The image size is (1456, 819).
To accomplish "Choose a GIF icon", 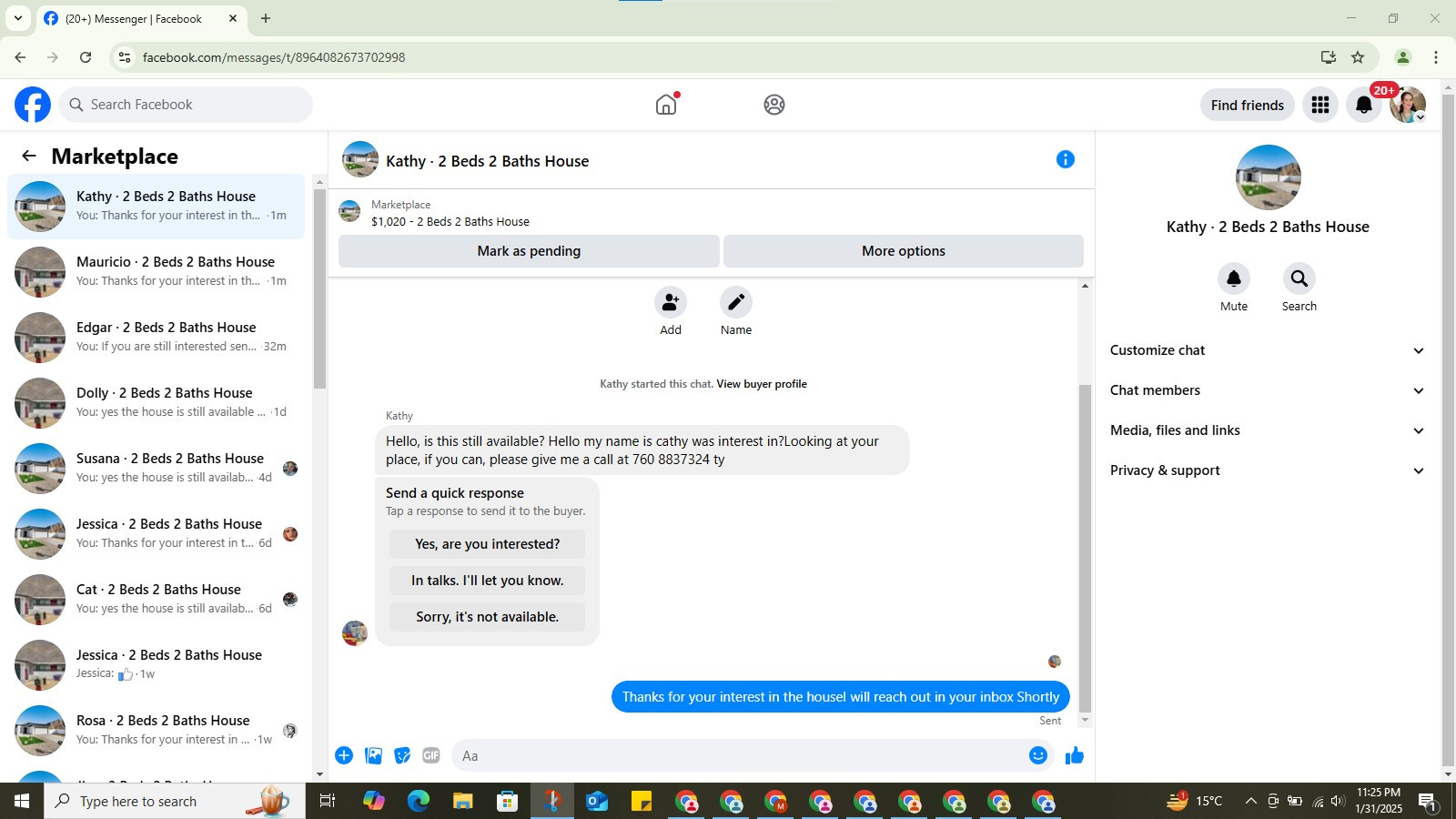I will click(431, 755).
